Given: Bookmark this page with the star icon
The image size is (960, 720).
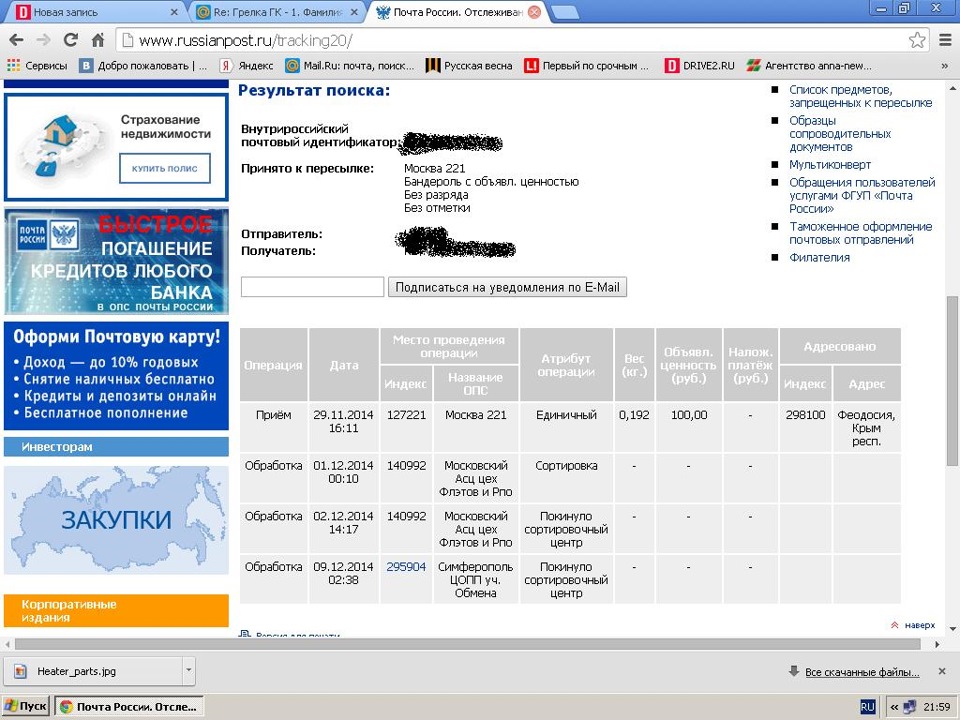Looking at the screenshot, I should [x=917, y=40].
